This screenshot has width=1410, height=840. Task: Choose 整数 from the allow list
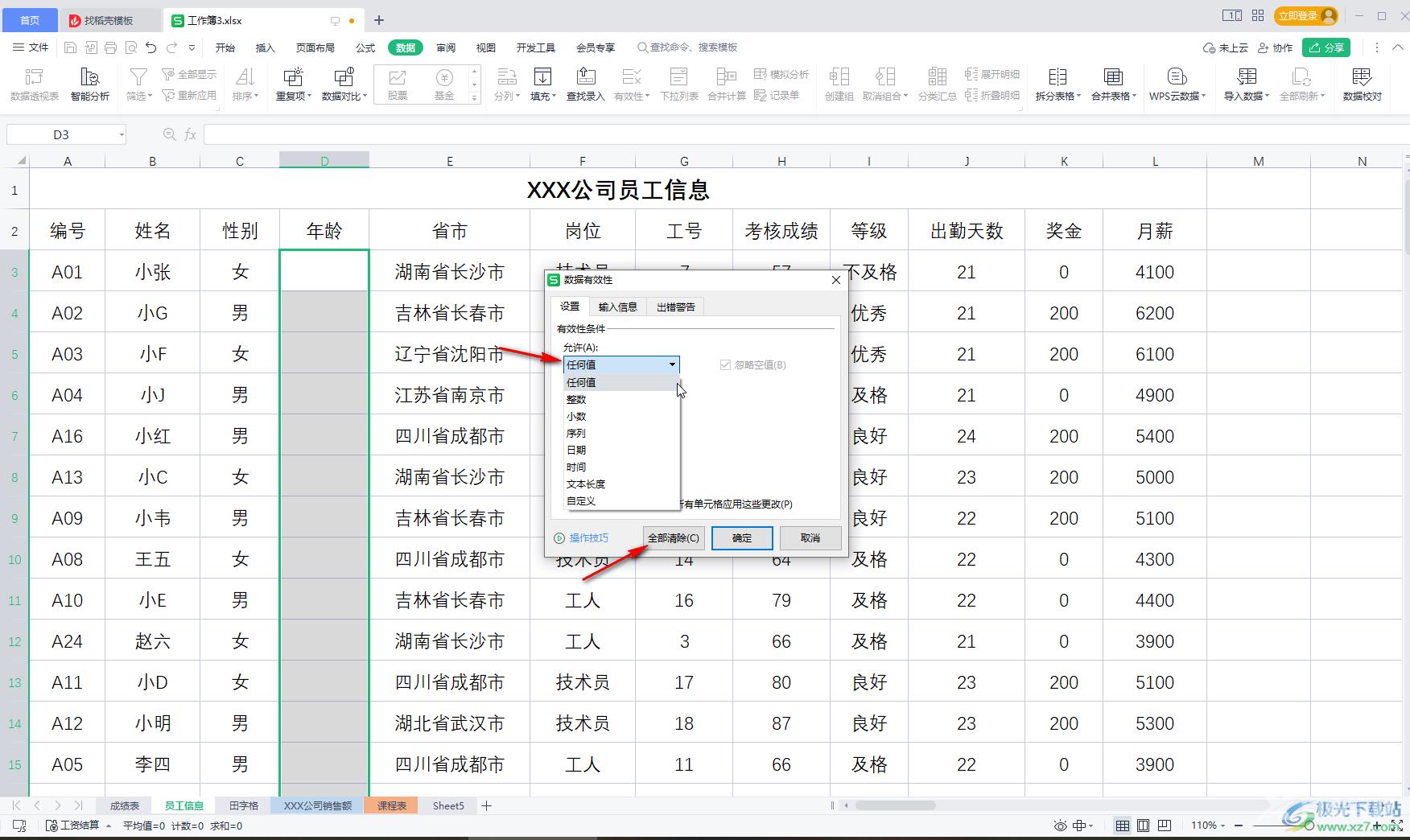point(621,399)
